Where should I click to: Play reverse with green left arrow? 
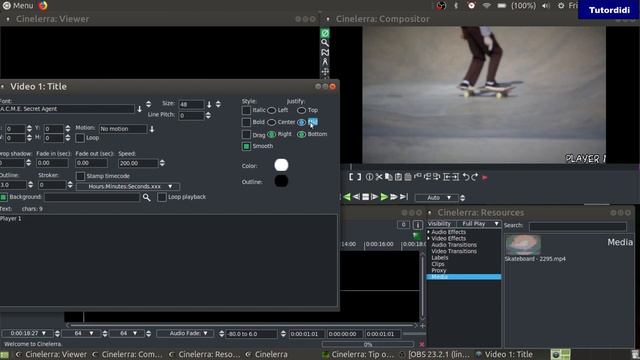347,197
